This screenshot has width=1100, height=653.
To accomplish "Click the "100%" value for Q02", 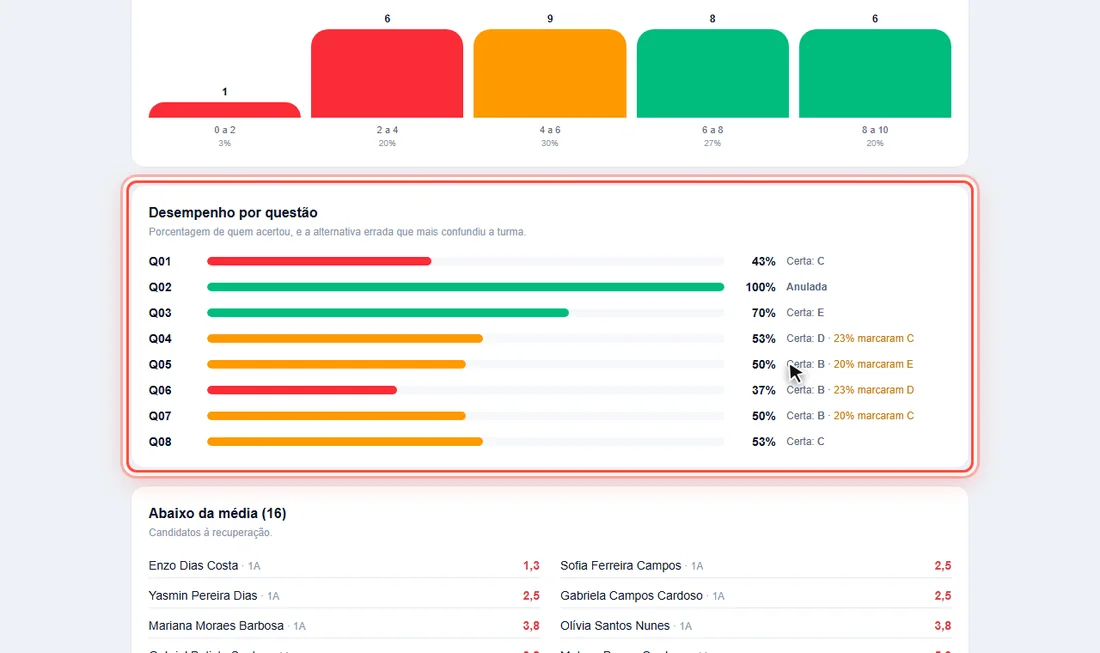I will (760, 287).
